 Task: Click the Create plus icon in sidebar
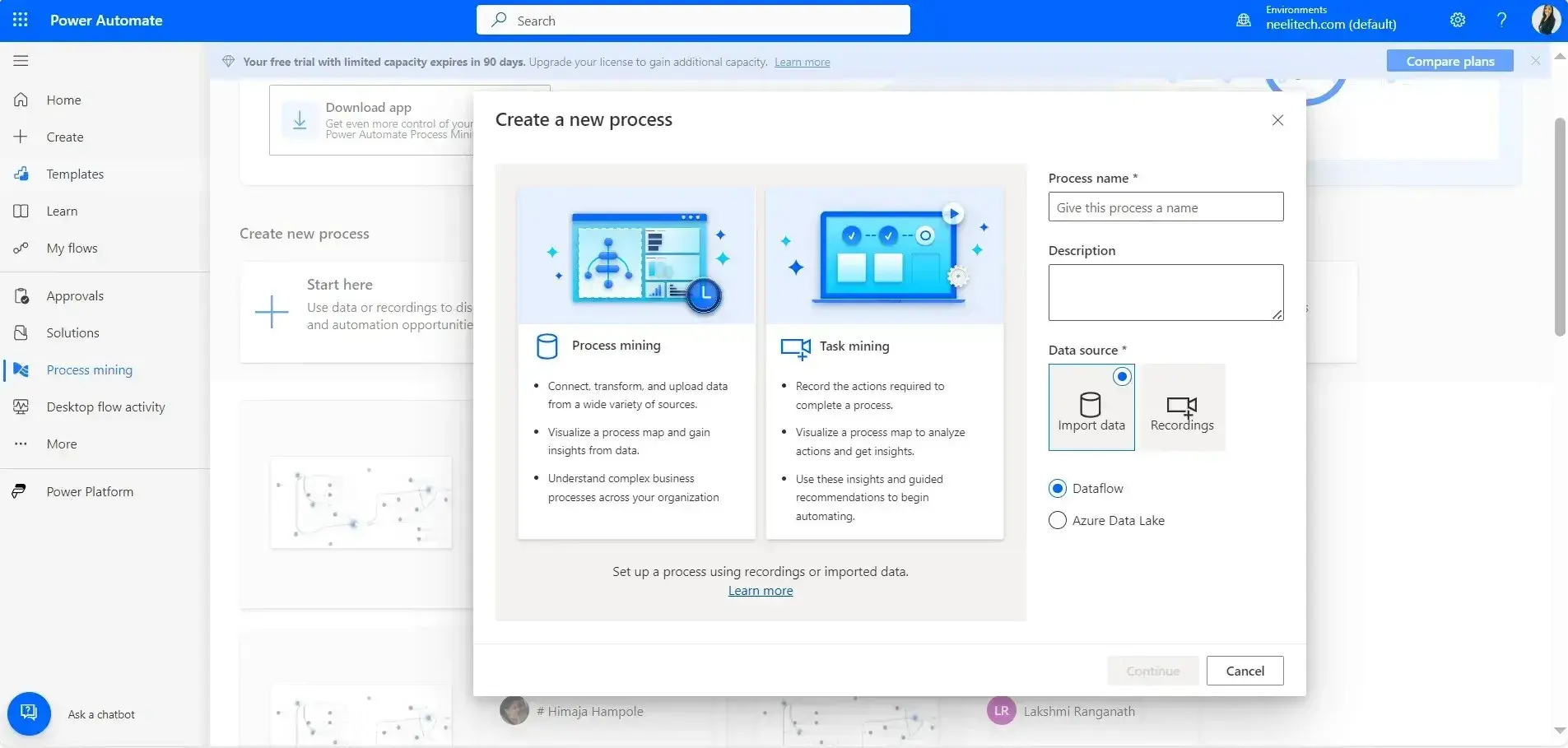click(21, 137)
